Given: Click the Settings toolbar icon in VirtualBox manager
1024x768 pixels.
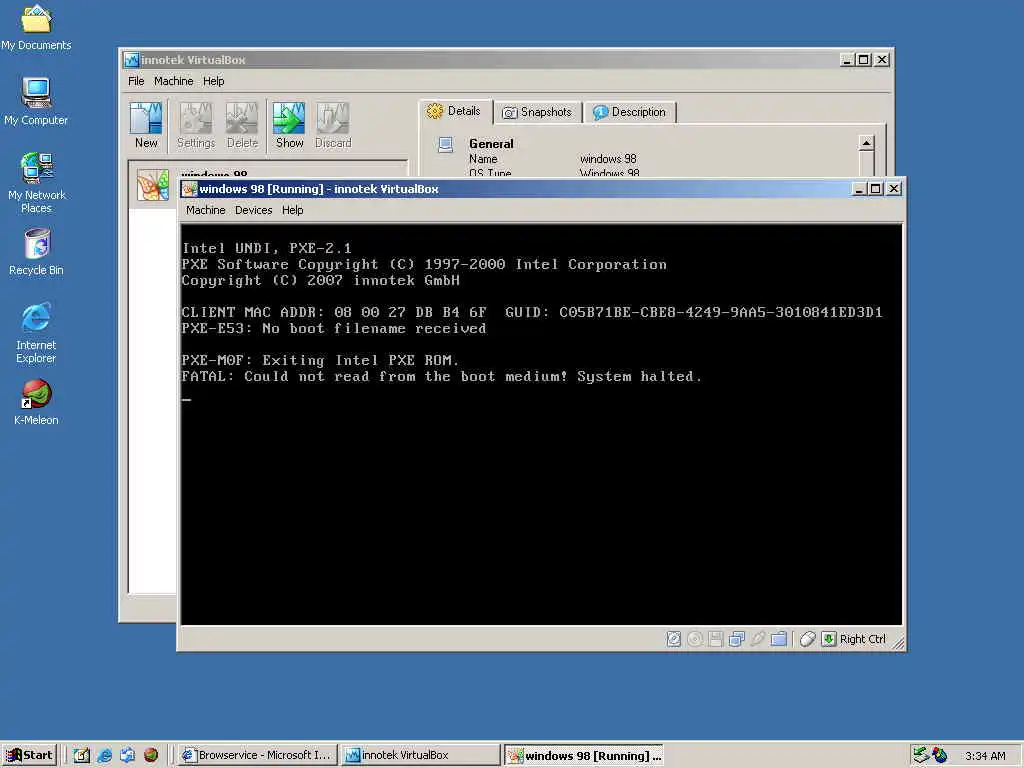Looking at the screenshot, I should [x=196, y=125].
